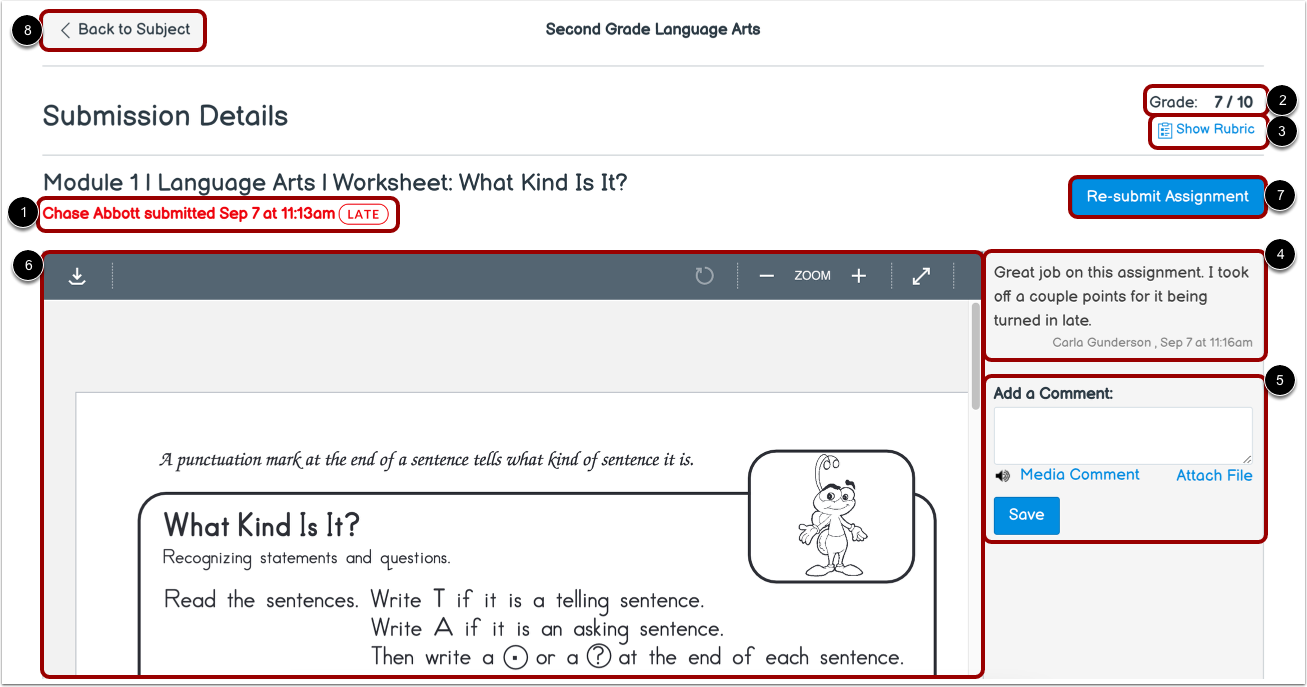
Task: Open the Show Rubric link
Action: click(1215, 129)
